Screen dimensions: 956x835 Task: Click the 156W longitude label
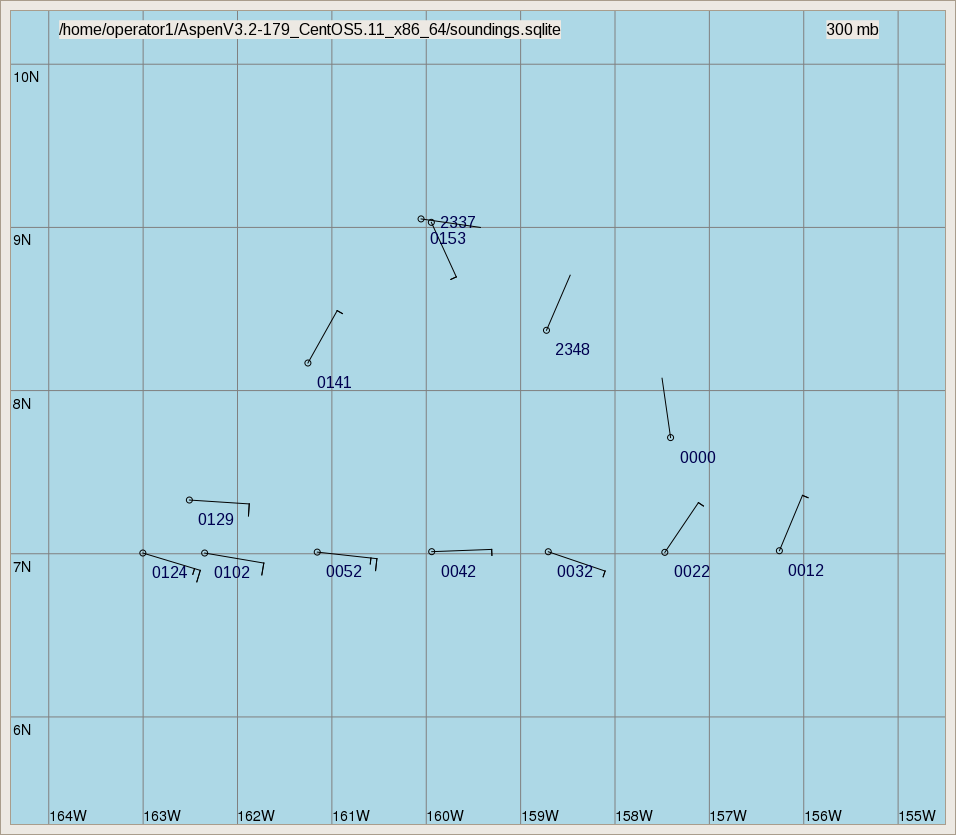823,816
